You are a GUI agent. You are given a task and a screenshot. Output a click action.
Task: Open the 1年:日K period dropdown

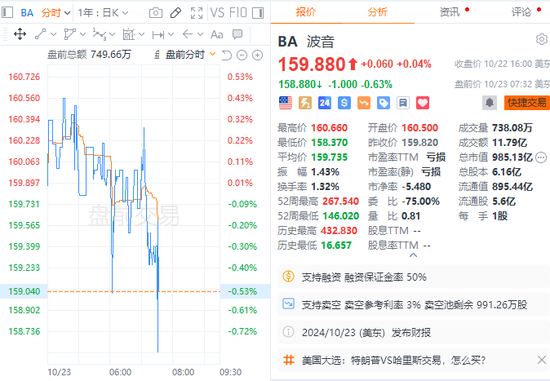(x=103, y=13)
